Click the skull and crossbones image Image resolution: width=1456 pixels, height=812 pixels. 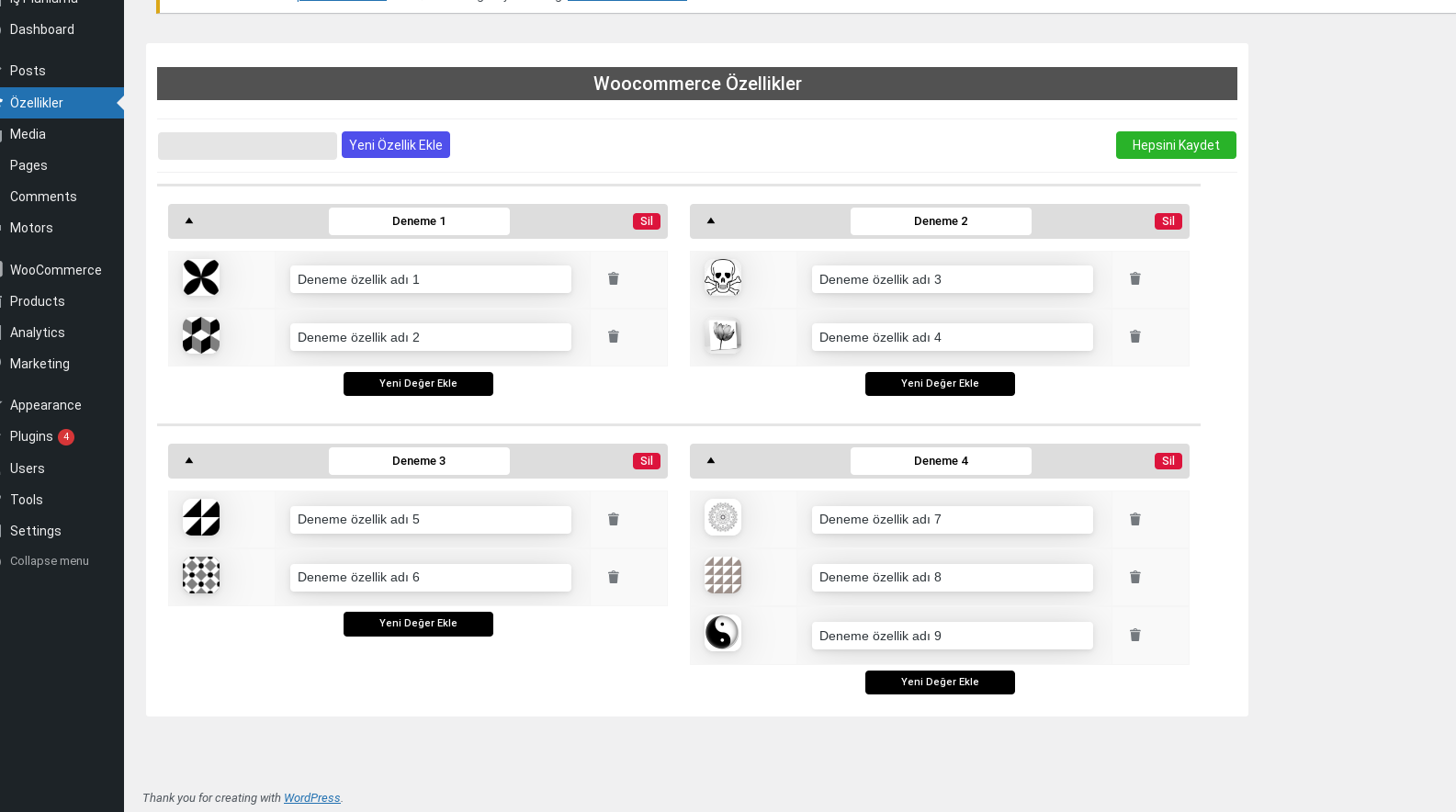point(723,277)
